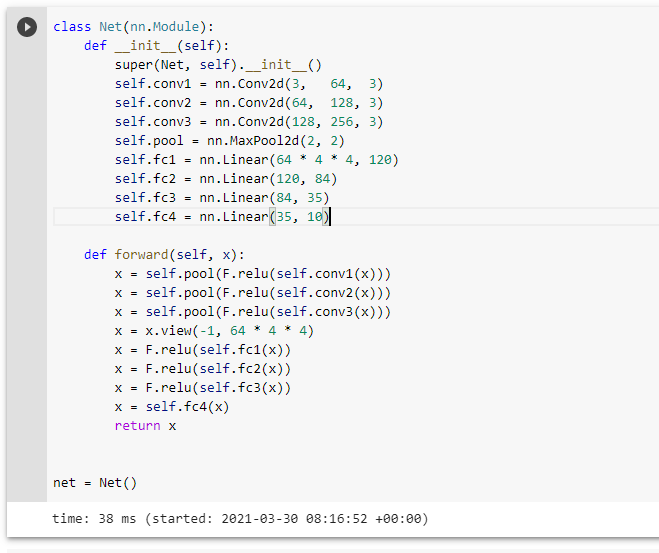The height and width of the screenshot is (553, 659).
Task: Click the 'return x' statement
Action: [x=145, y=426]
